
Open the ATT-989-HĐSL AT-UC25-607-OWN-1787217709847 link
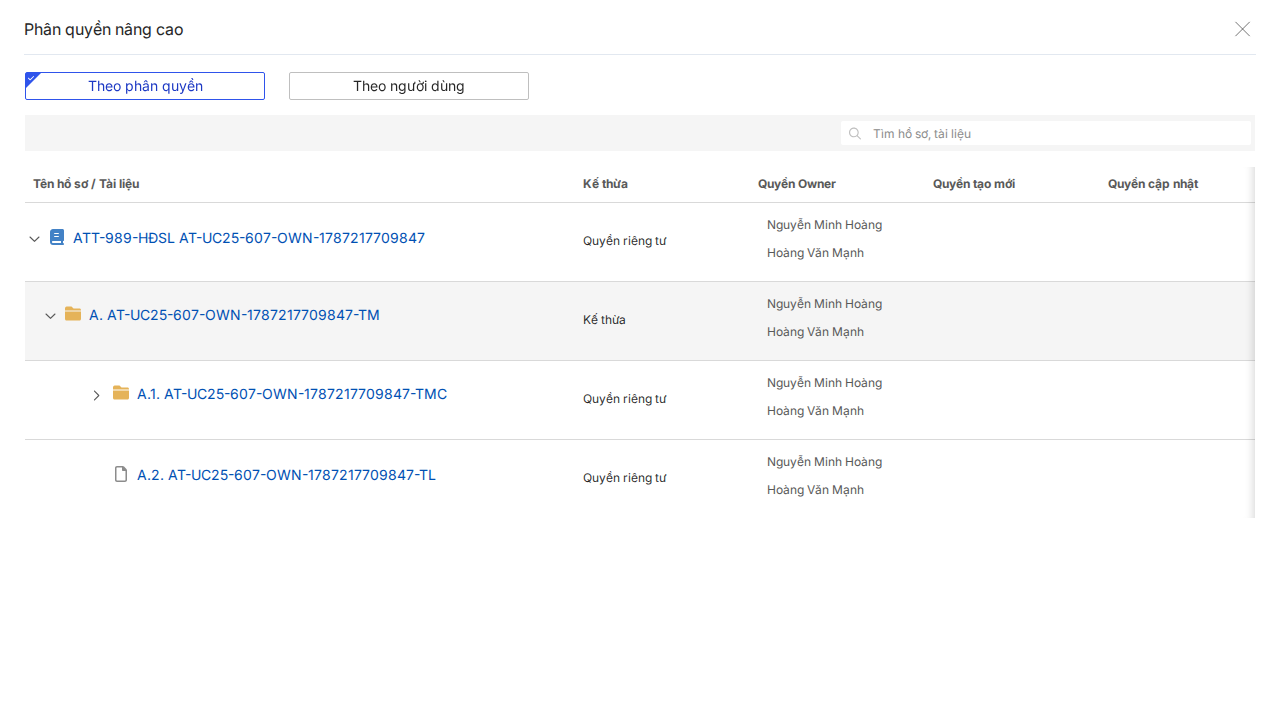[249, 238]
